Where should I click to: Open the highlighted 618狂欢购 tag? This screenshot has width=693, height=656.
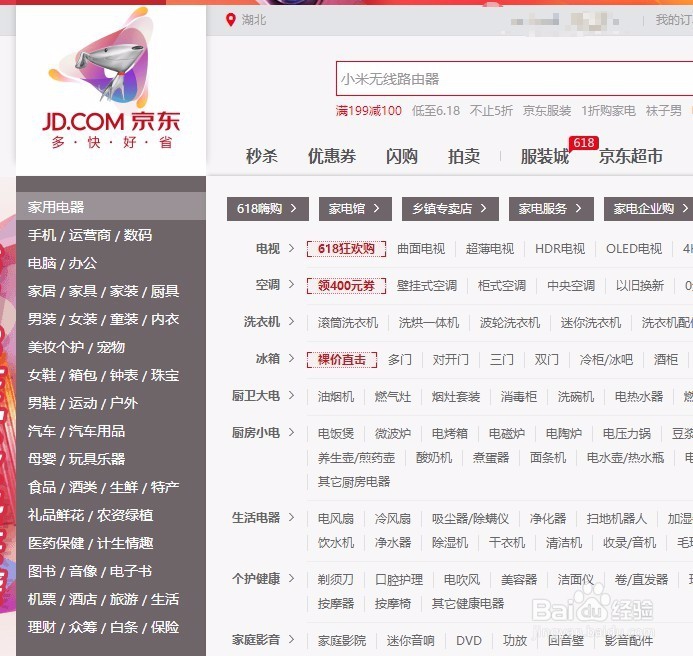click(346, 249)
